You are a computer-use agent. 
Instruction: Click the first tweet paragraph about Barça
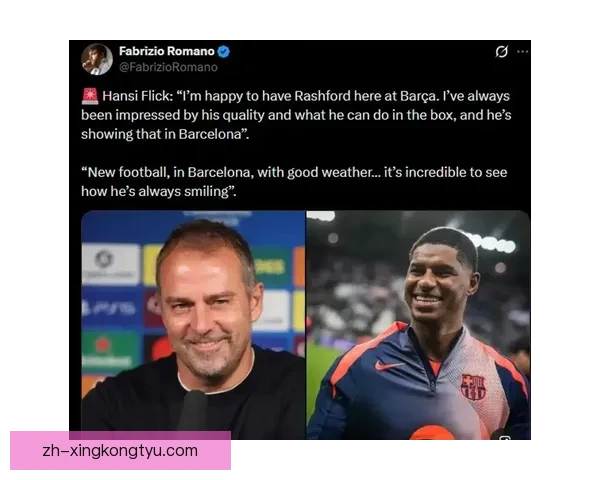tap(296, 115)
